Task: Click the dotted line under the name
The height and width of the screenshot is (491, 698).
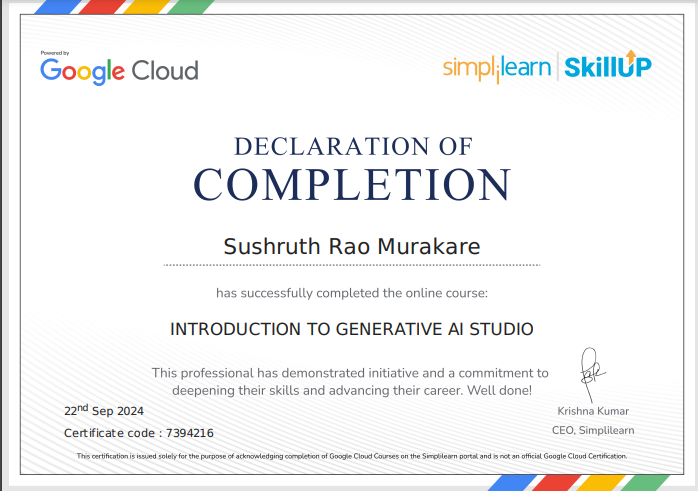Action: 352,265
